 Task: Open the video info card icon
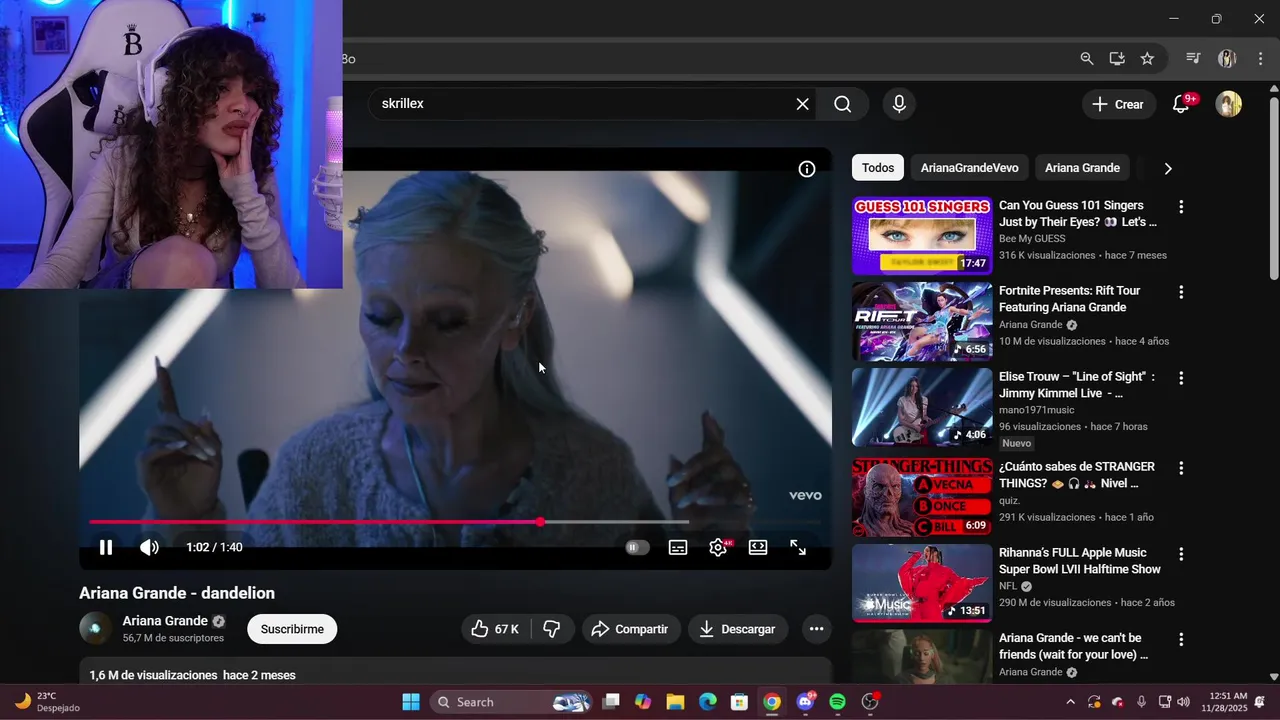click(x=807, y=169)
